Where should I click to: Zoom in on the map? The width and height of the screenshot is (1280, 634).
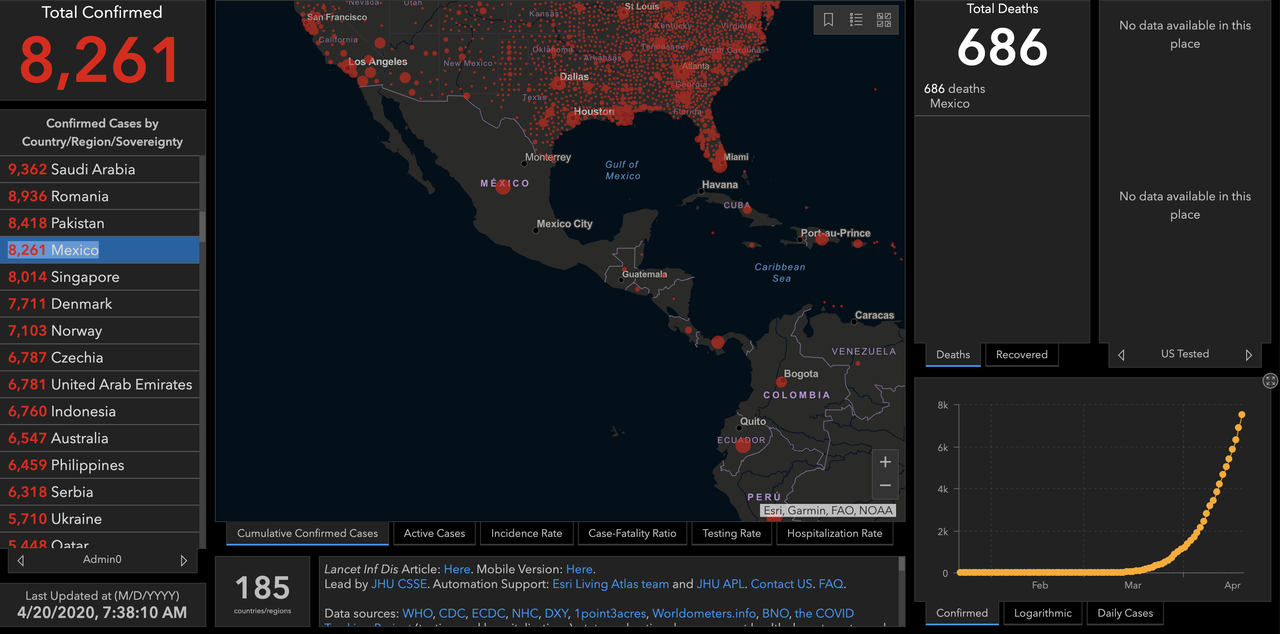click(884, 462)
